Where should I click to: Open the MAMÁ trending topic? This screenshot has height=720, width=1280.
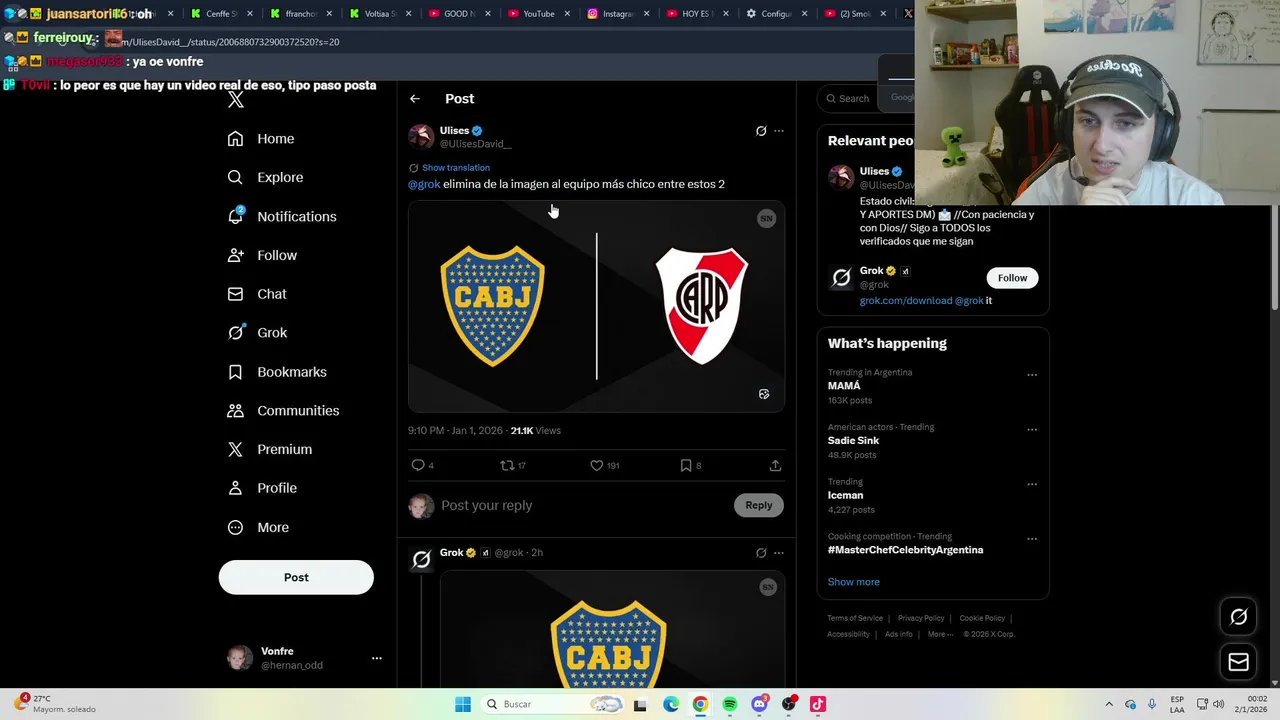click(x=844, y=386)
